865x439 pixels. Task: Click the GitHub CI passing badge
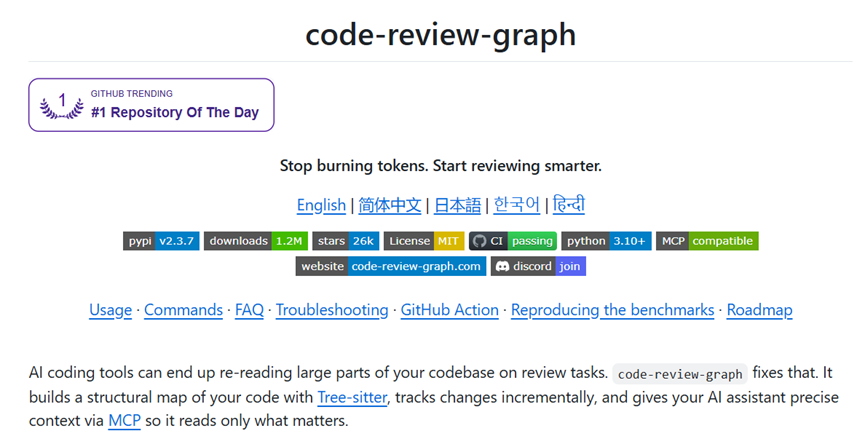[513, 241]
